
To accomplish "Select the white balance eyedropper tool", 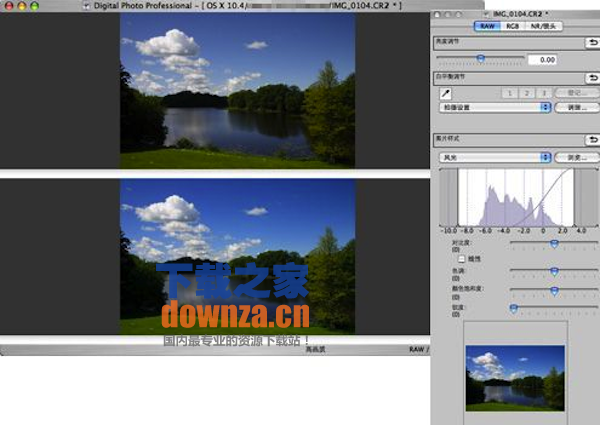I will 445,93.
